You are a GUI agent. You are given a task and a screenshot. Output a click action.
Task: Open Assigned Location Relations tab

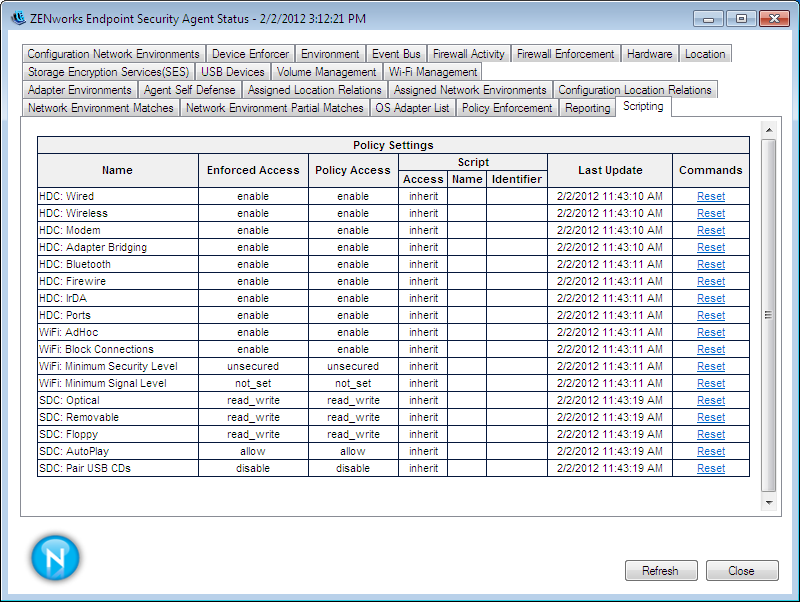(314, 90)
